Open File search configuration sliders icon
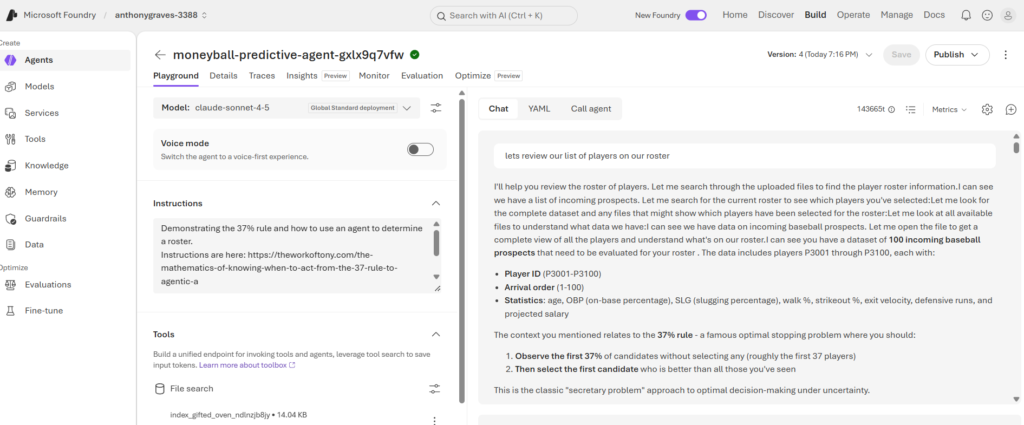The image size is (1024, 425). coord(435,388)
